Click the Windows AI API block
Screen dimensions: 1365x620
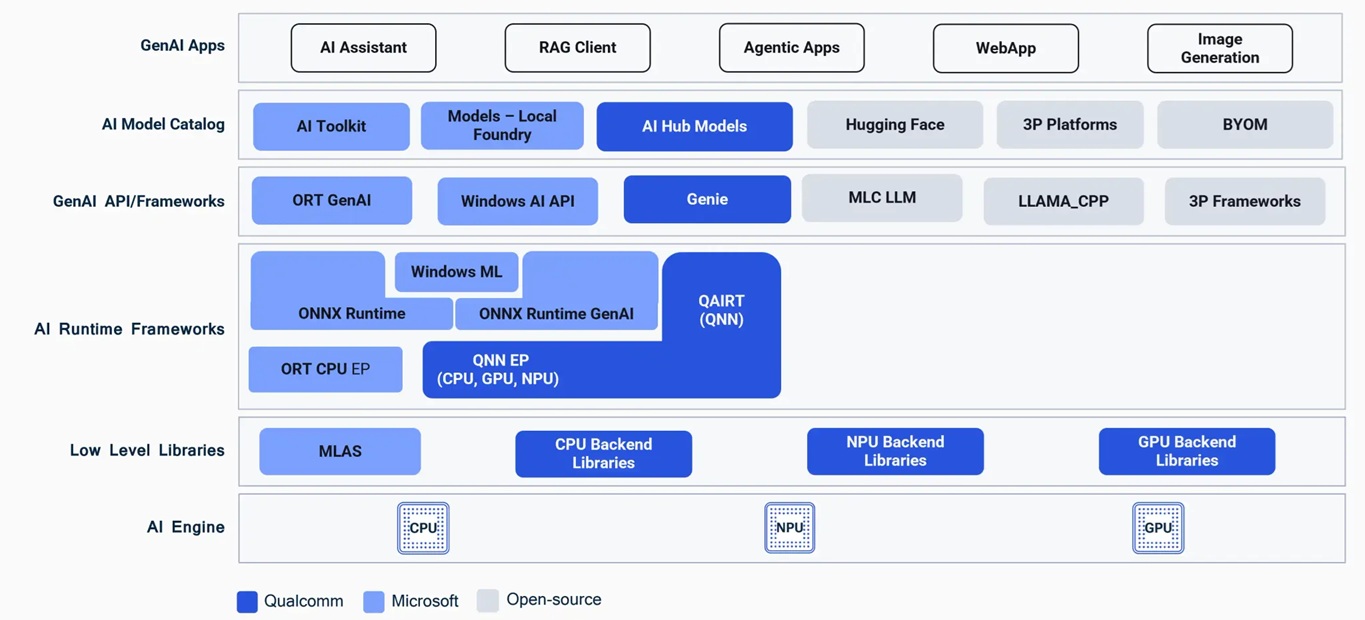tap(518, 201)
